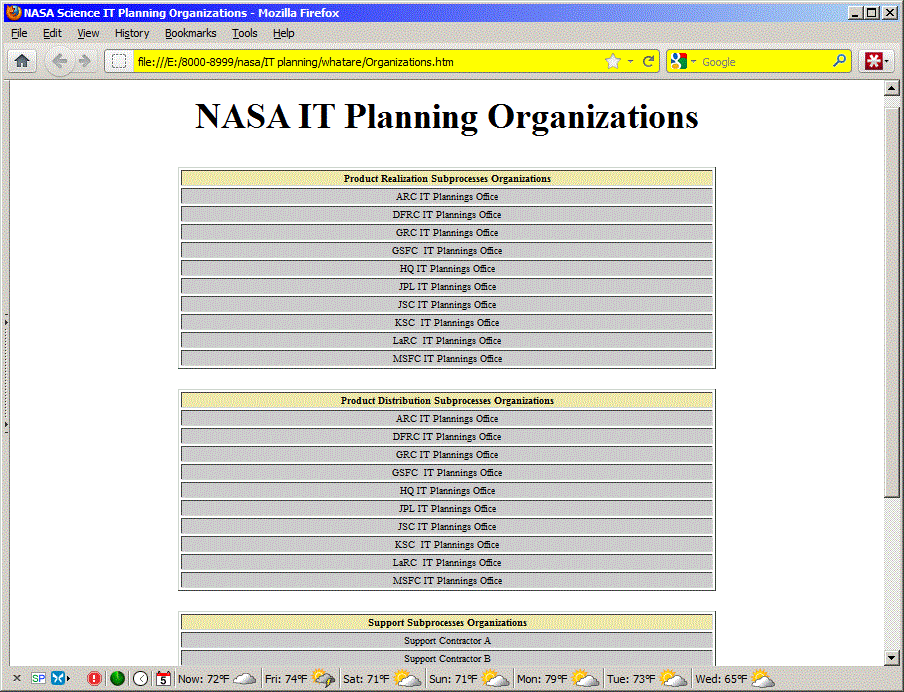Click 'Product Distribution Subprocesses Organizations' header
Screen dimensions: 904x692
pyautogui.click(x=447, y=401)
